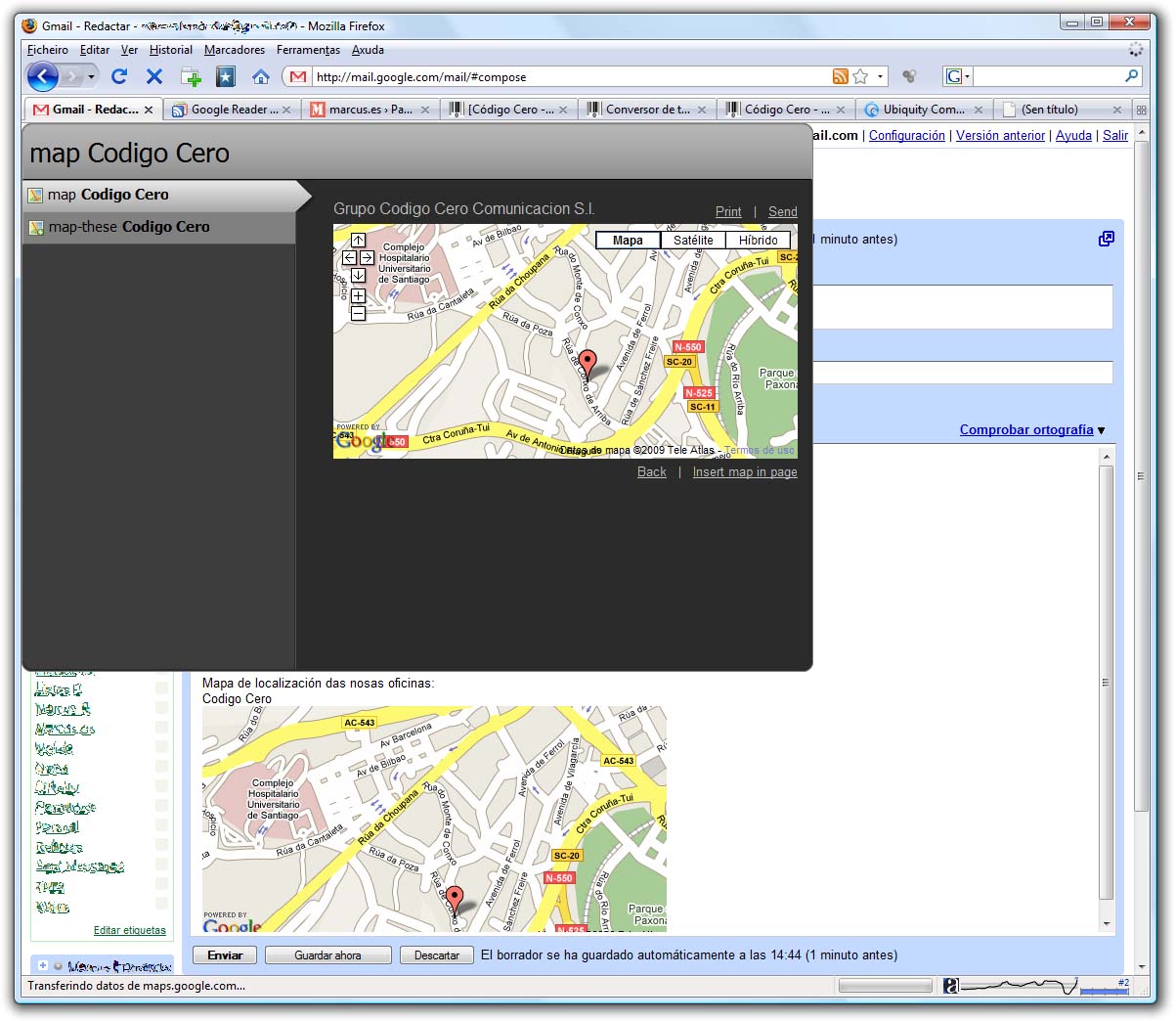
Task: Stop loading the page
Action: coord(154,76)
